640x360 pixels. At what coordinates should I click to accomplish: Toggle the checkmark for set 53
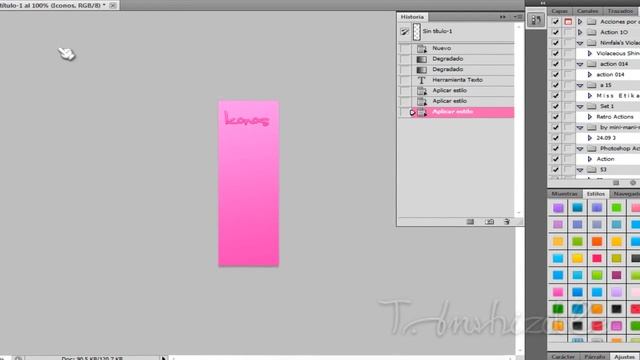555,169
